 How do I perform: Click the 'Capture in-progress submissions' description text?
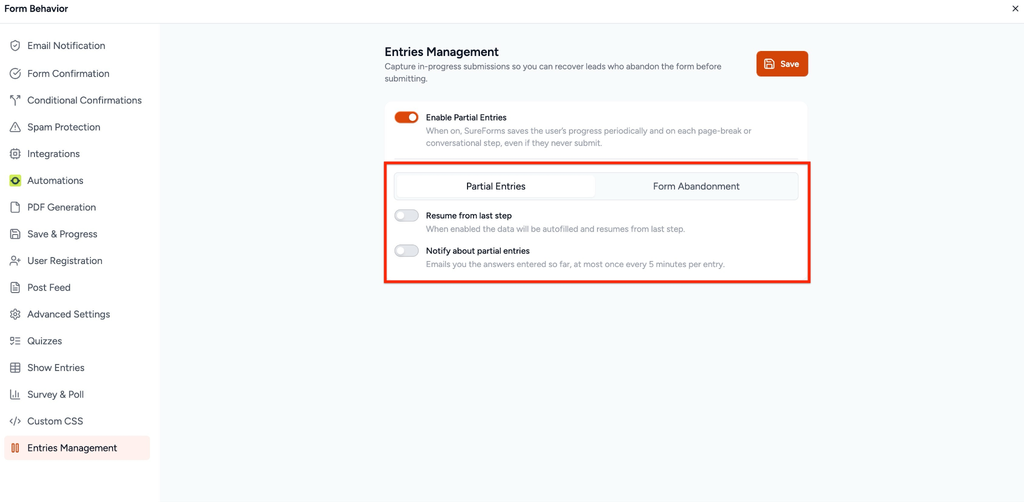553,73
